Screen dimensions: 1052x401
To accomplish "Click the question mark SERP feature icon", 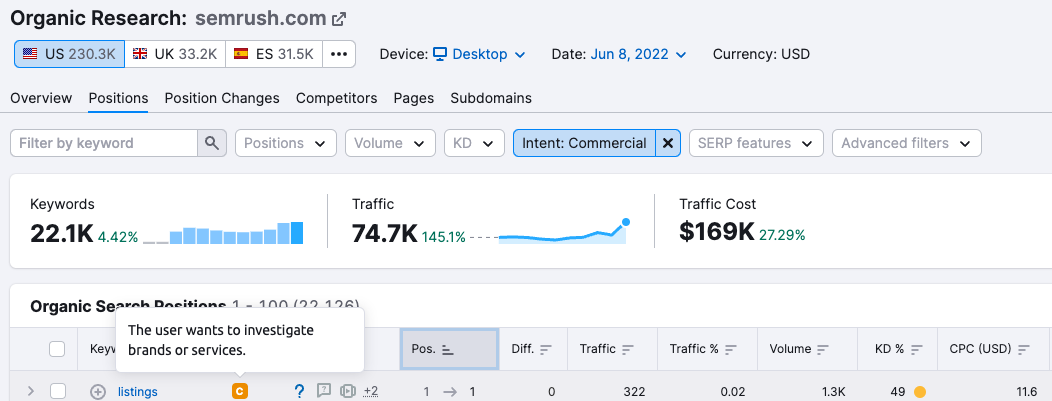I will 300,391.
